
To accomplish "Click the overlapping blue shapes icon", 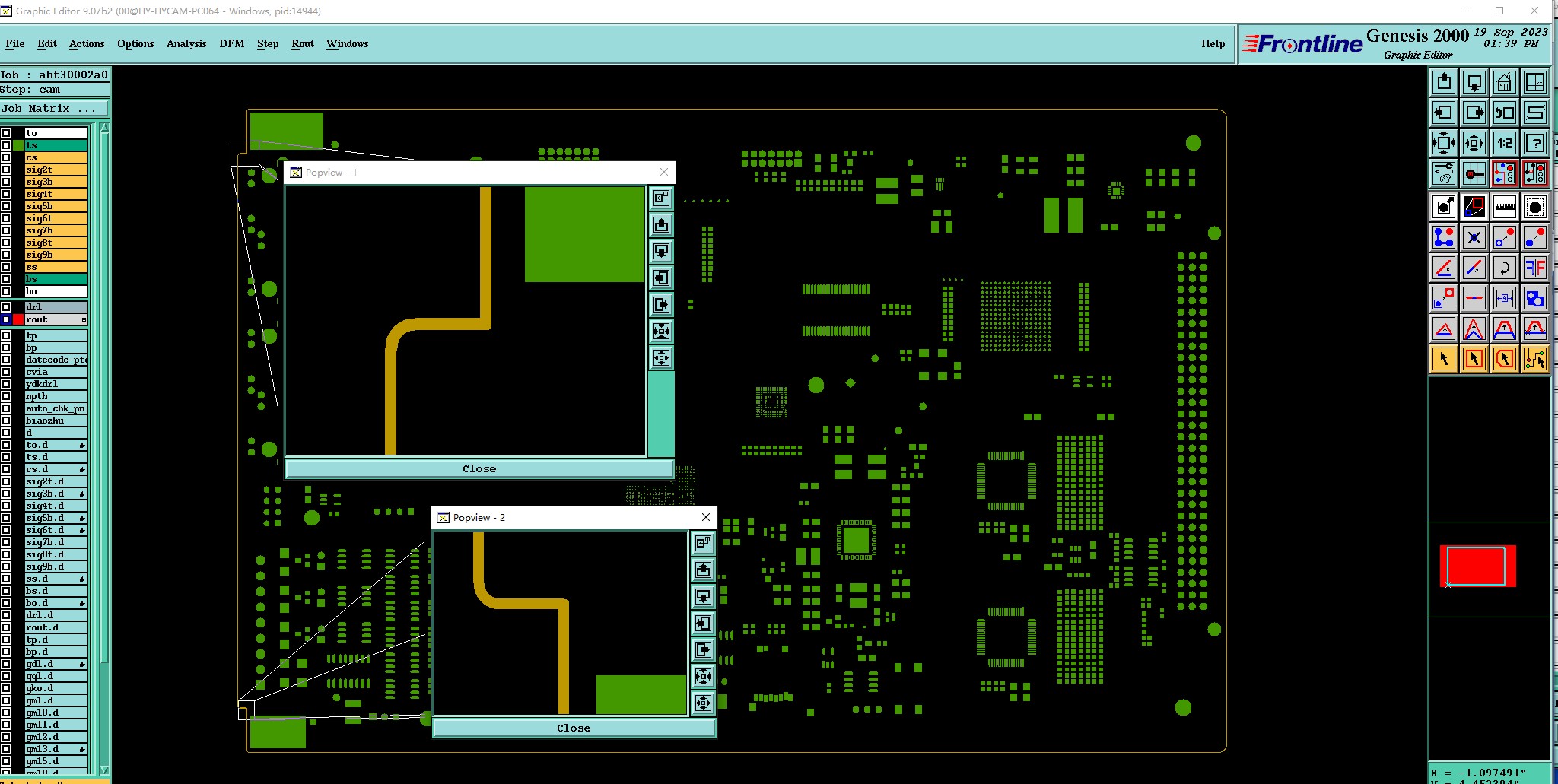I will tap(1535, 298).
